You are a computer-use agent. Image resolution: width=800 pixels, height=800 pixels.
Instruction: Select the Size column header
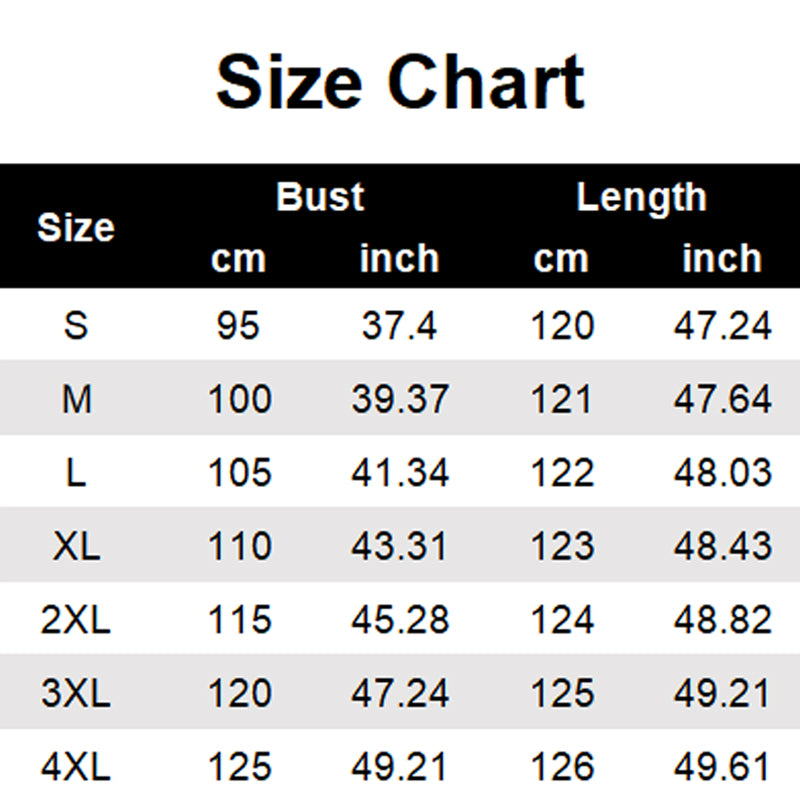pos(76,228)
